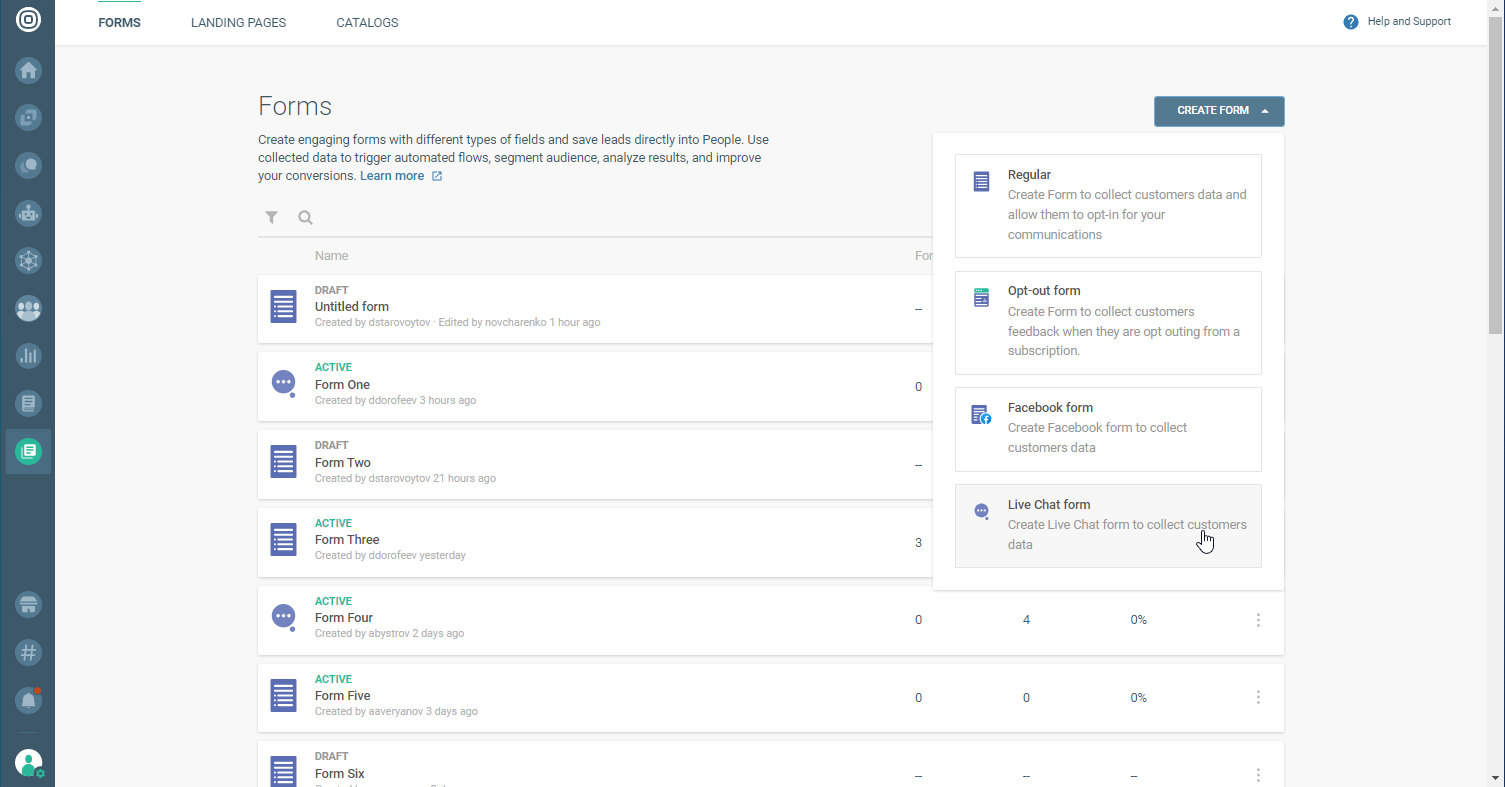
Task: Open three-dot menu for Form Four
Action: pyautogui.click(x=1258, y=620)
